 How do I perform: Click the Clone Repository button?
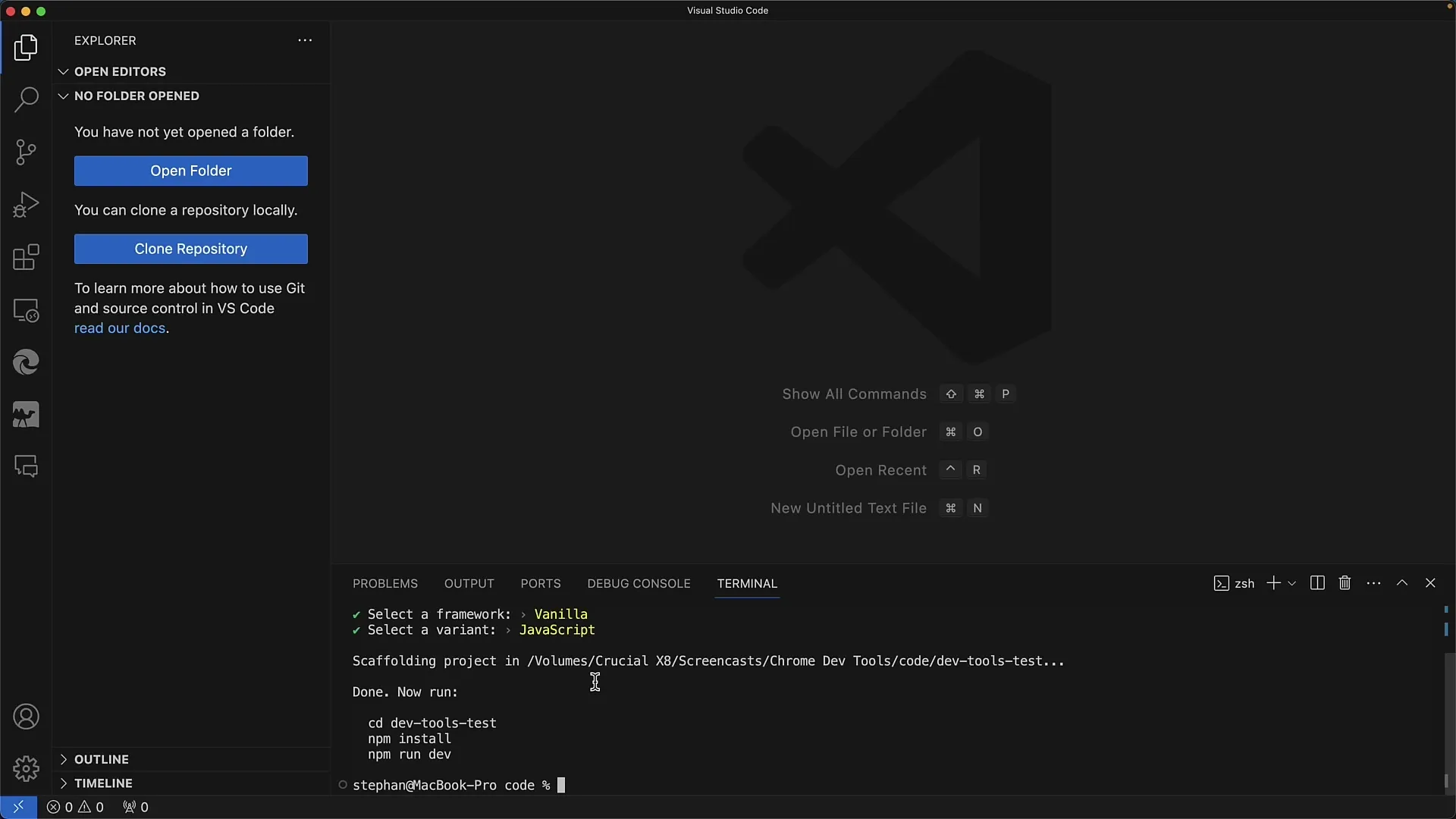[191, 249]
